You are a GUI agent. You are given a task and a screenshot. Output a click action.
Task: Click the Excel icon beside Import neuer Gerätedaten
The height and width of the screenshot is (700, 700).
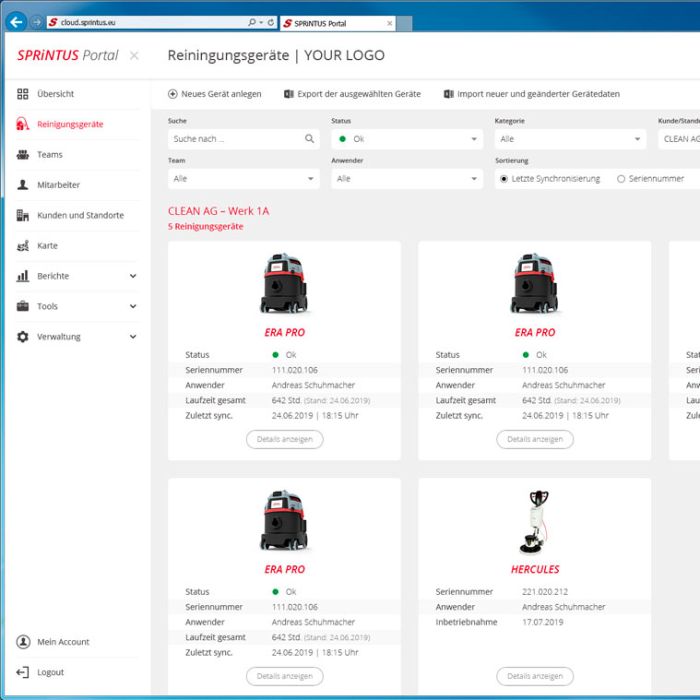point(448,94)
